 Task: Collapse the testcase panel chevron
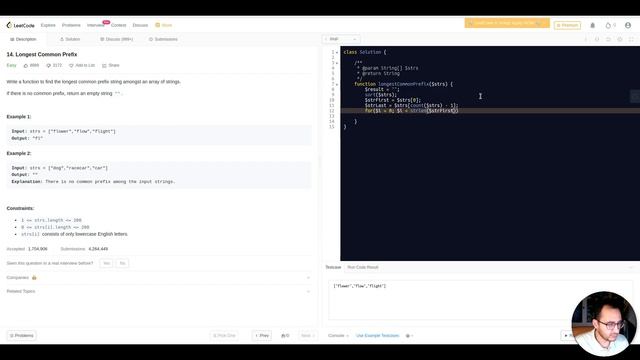click(x=631, y=267)
